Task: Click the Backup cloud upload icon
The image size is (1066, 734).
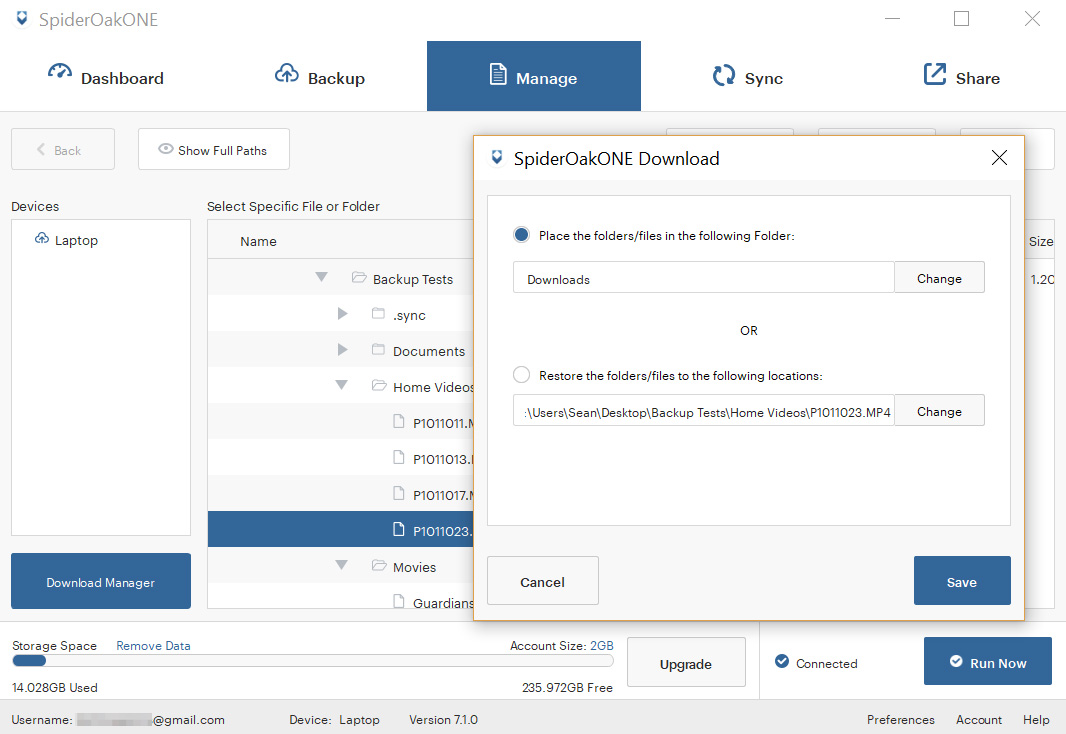Action: tap(286, 73)
